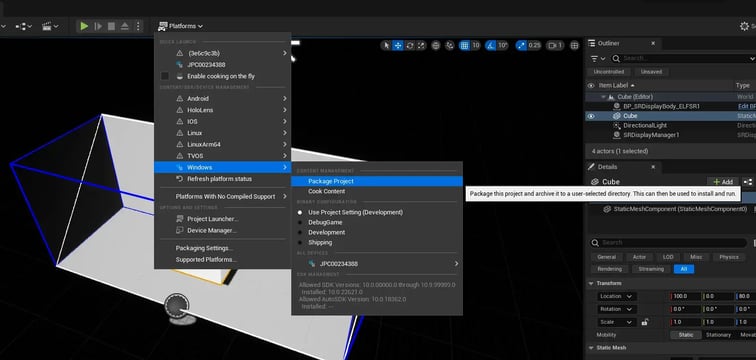Screen dimensions: 756x360
Task: Toggle rotation snapping angle icon
Action: (490, 45)
